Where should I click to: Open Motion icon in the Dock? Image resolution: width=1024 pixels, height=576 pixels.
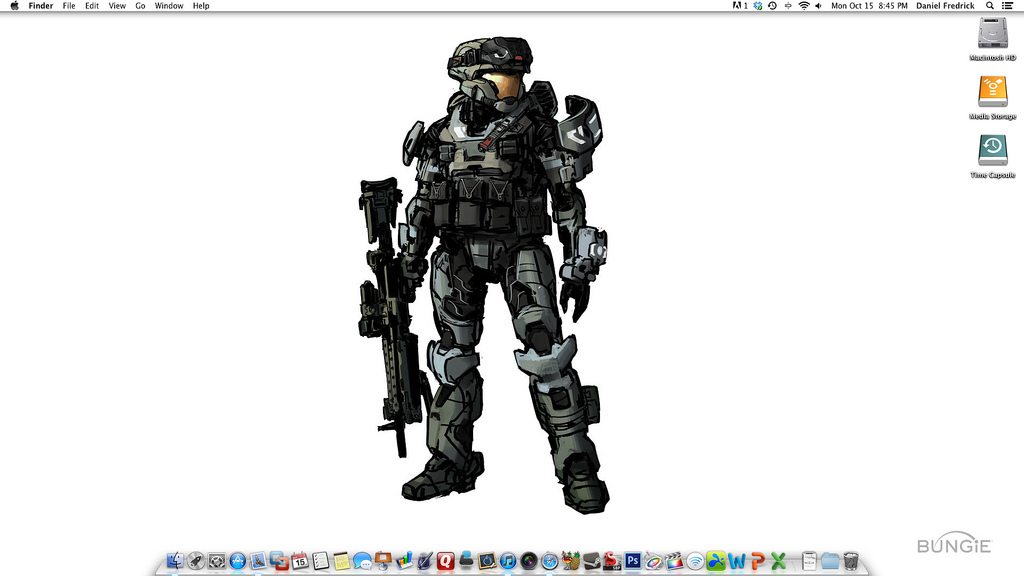tap(654, 560)
